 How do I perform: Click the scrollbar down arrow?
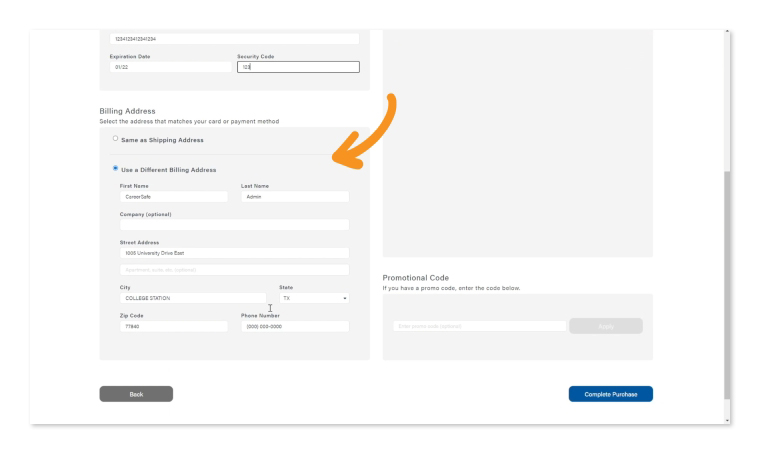coord(727,421)
